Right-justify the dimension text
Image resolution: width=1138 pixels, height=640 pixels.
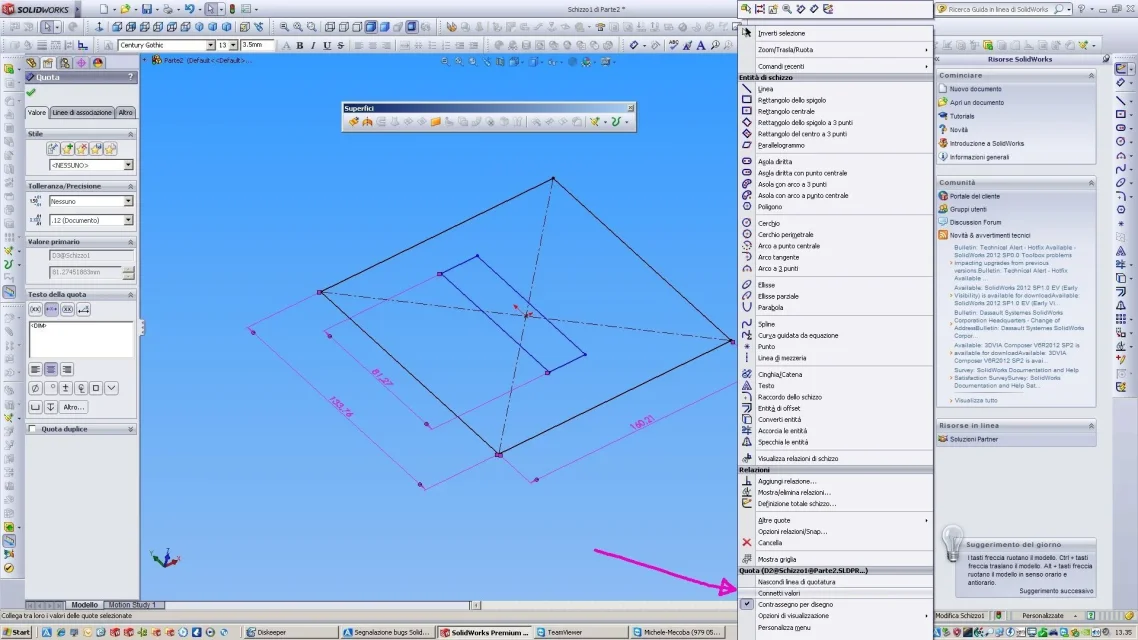[x=67, y=369]
